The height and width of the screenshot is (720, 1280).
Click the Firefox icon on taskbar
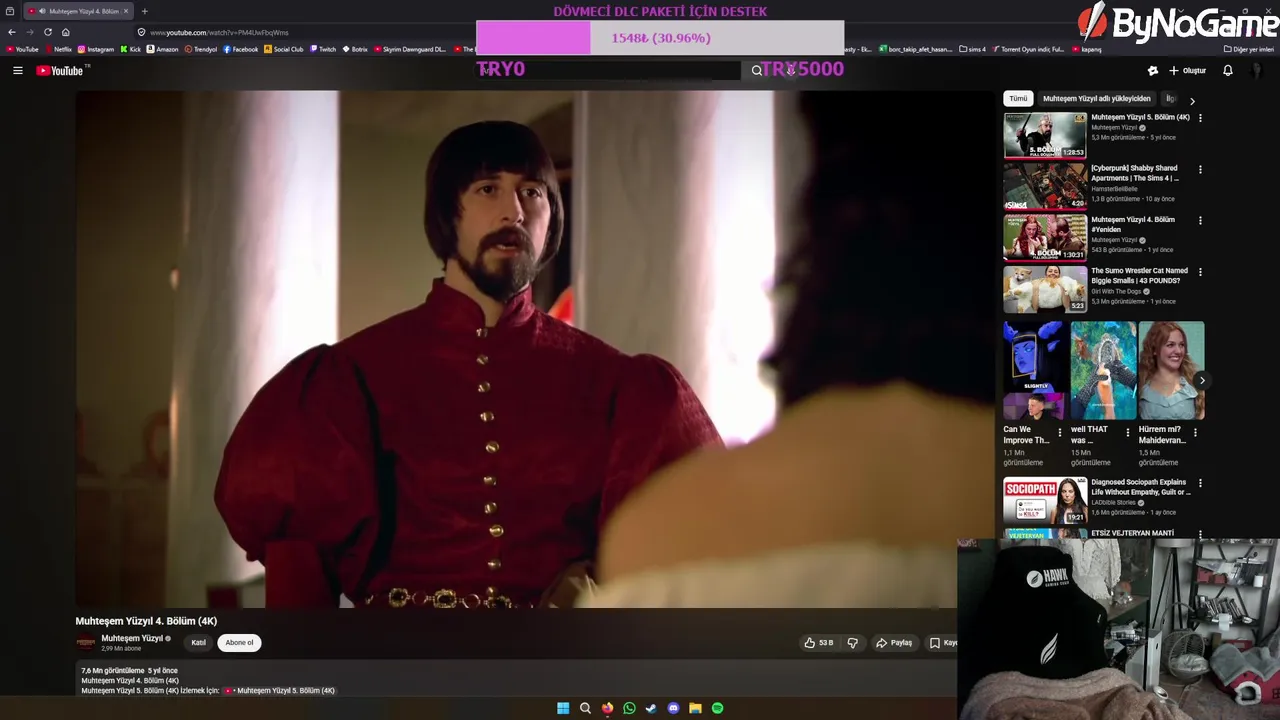point(607,708)
